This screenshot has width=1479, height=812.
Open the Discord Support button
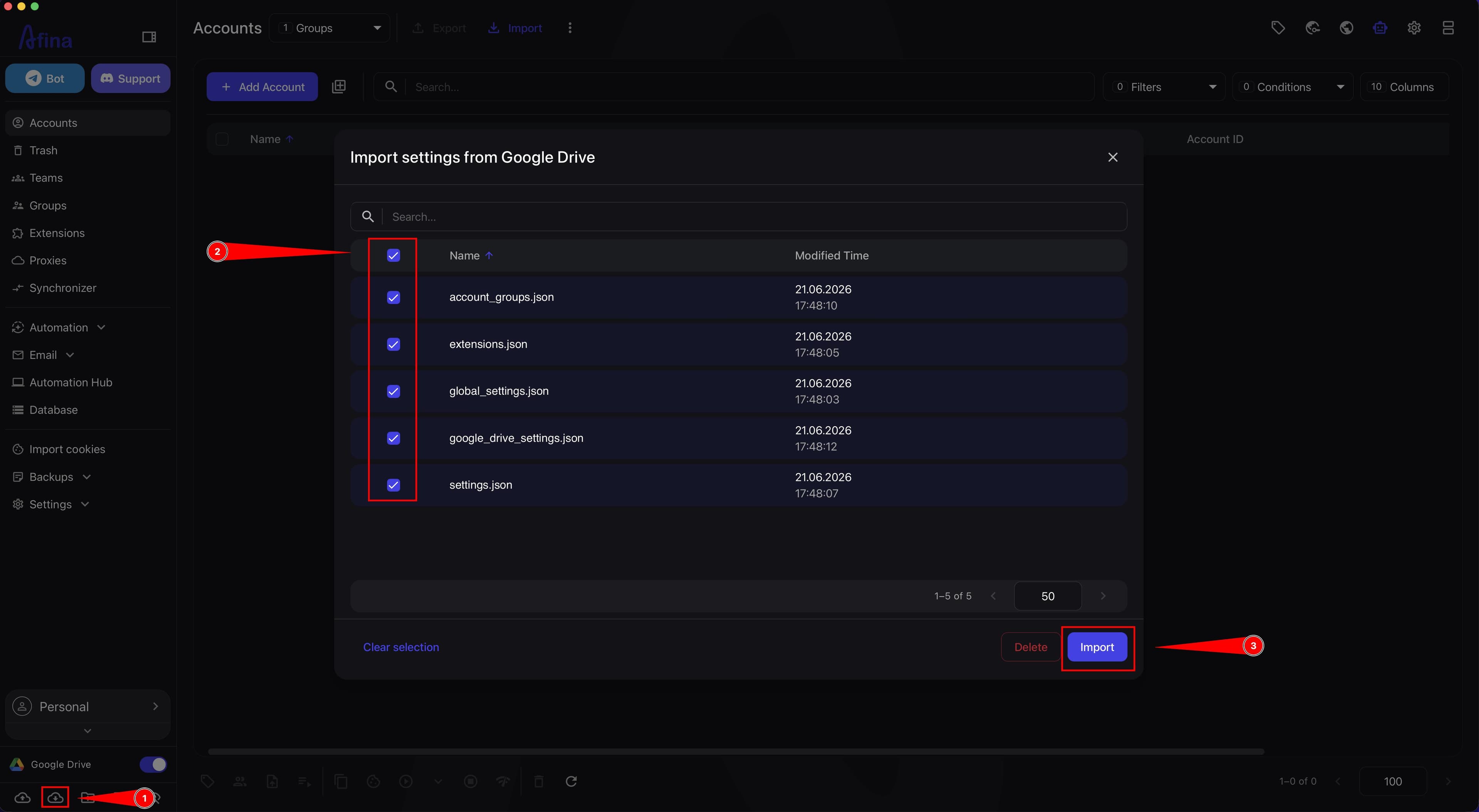coord(130,78)
